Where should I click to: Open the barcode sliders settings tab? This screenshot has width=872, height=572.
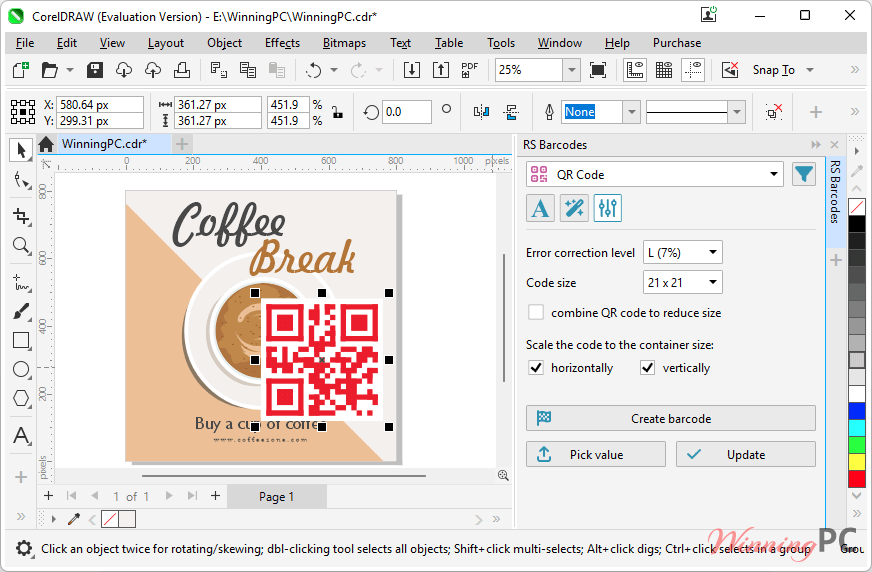click(607, 208)
